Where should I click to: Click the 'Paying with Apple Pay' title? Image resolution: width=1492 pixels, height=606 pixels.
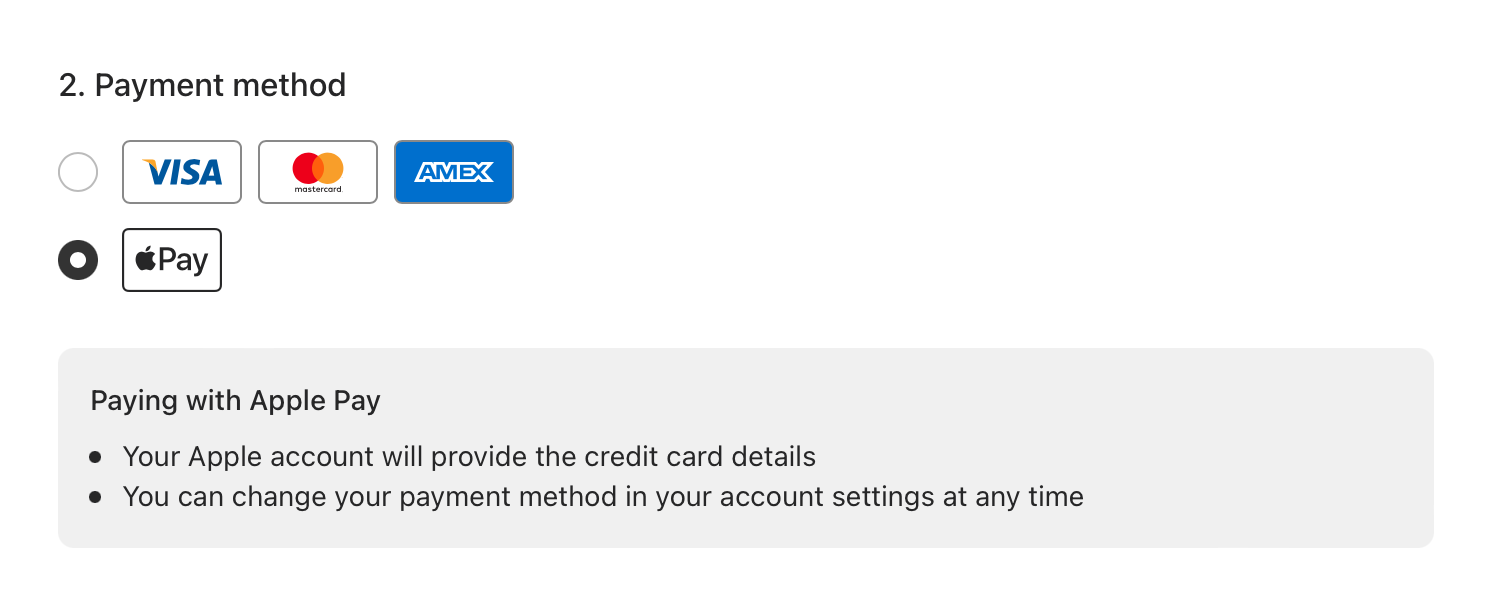point(236,401)
